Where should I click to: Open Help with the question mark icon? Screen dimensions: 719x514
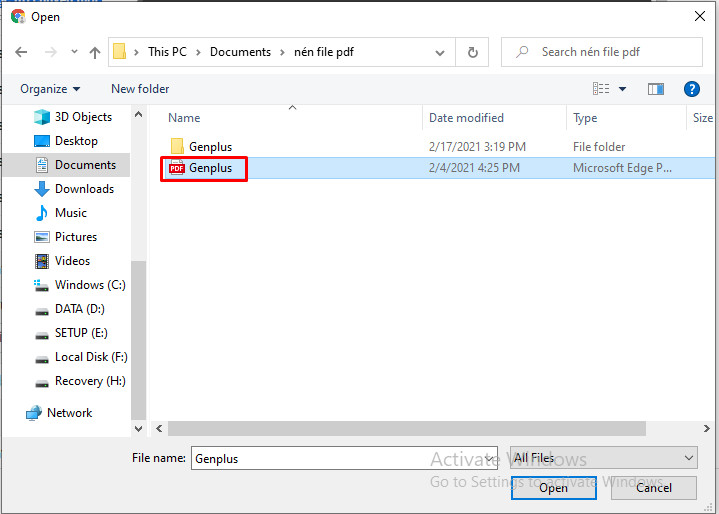tap(691, 88)
